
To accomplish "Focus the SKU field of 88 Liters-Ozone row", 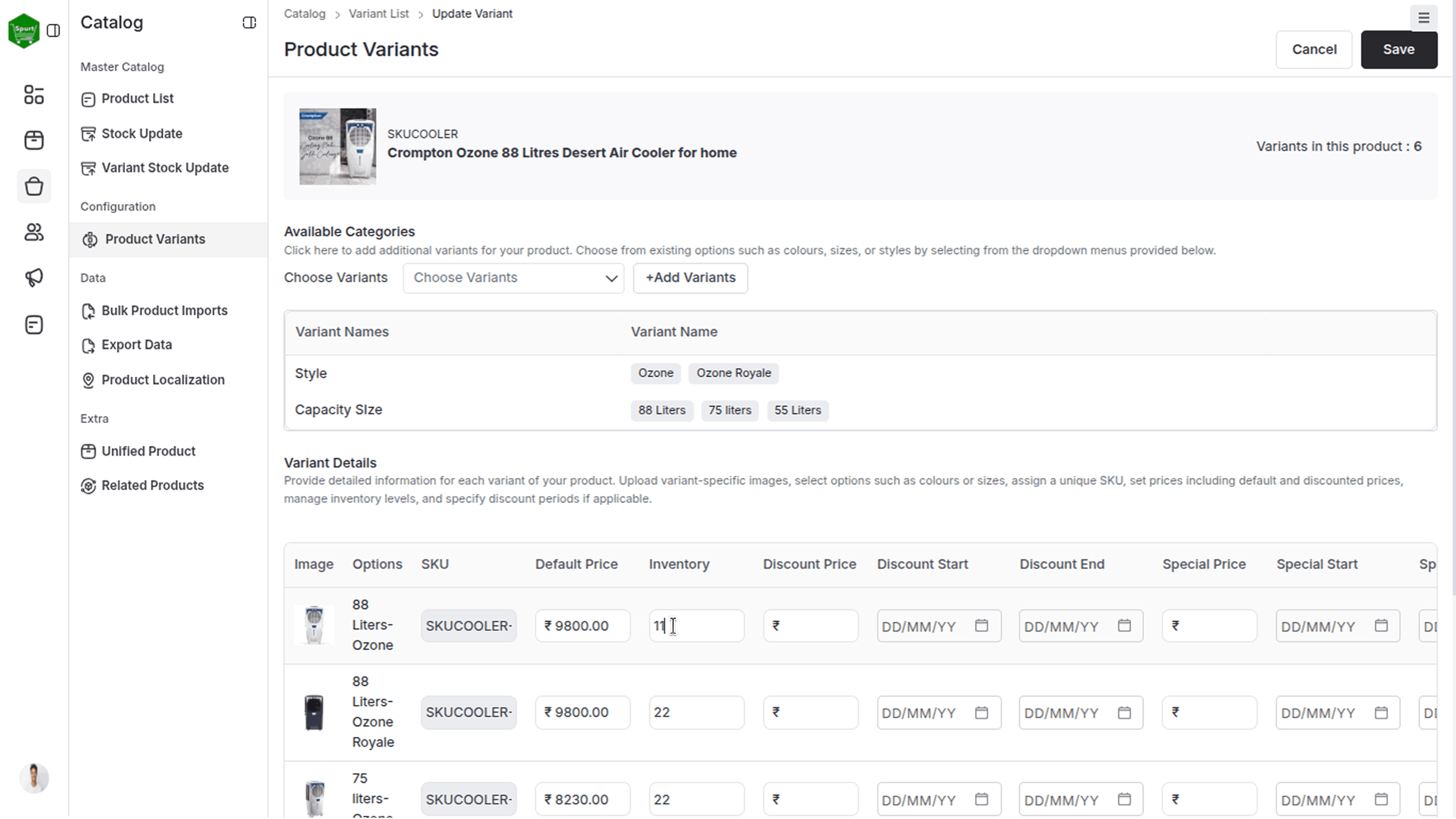I will 469,626.
